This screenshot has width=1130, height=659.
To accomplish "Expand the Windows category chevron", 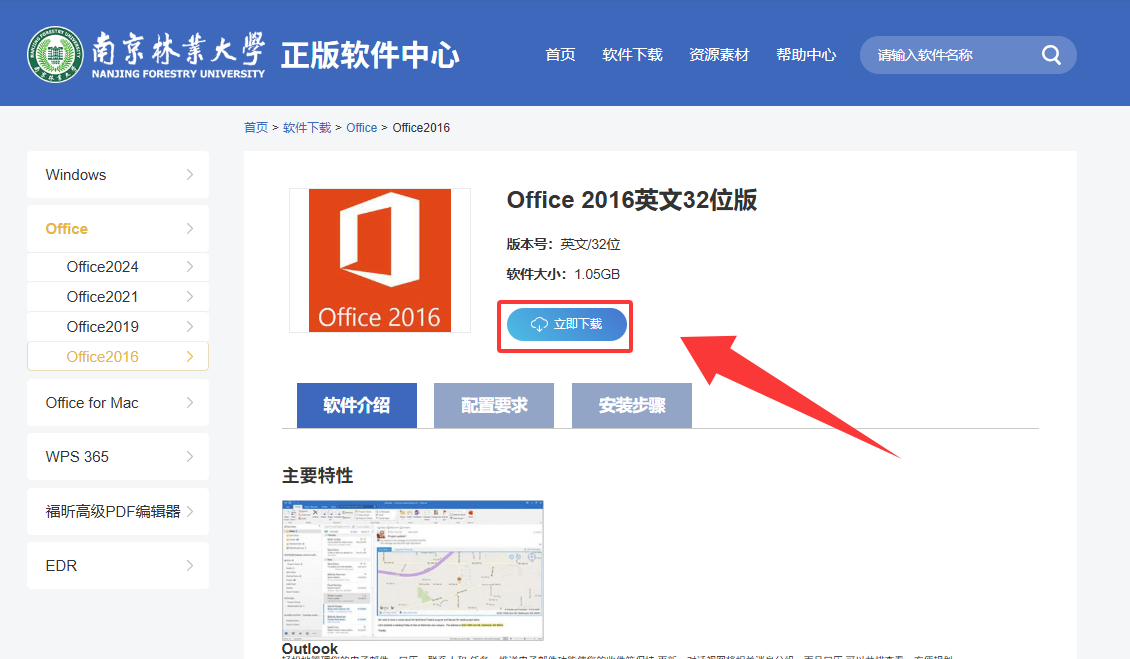I will click(x=190, y=174).
